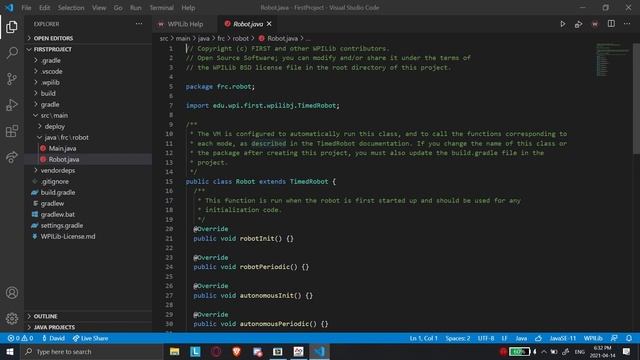Viewport: 640px width, 360px height.
Task: Click the robot breadcrumb segment
Action: pyautogui.click(x=240, y=38)
